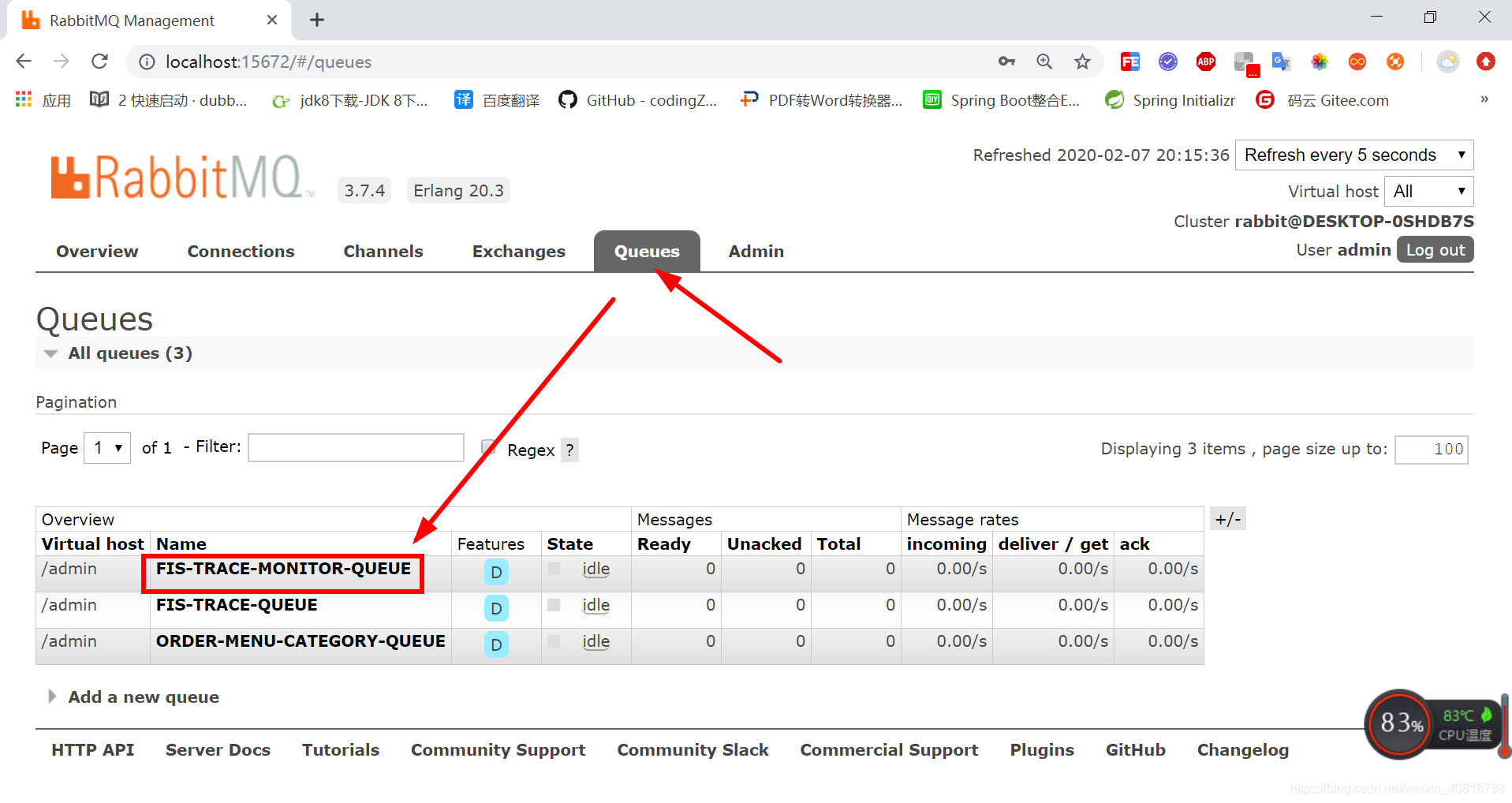This screenshot has width=1512, height=803.
Task: Open the Admin tab
Action: coord(756,252)
